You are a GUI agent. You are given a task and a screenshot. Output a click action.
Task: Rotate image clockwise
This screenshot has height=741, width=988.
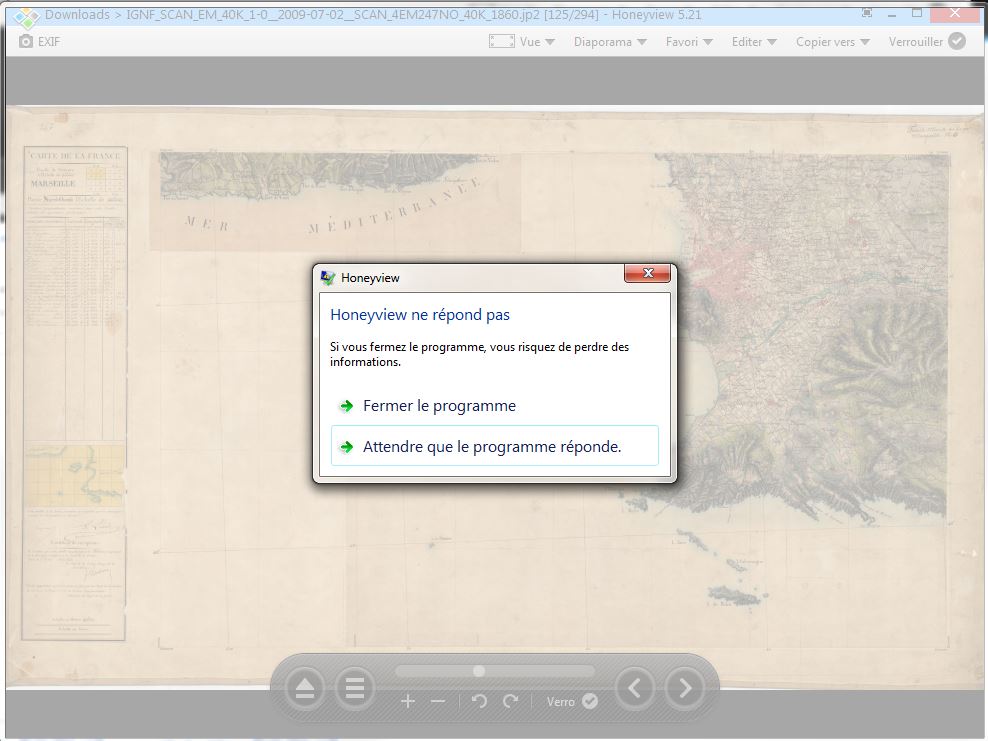[x=510, y=701]
